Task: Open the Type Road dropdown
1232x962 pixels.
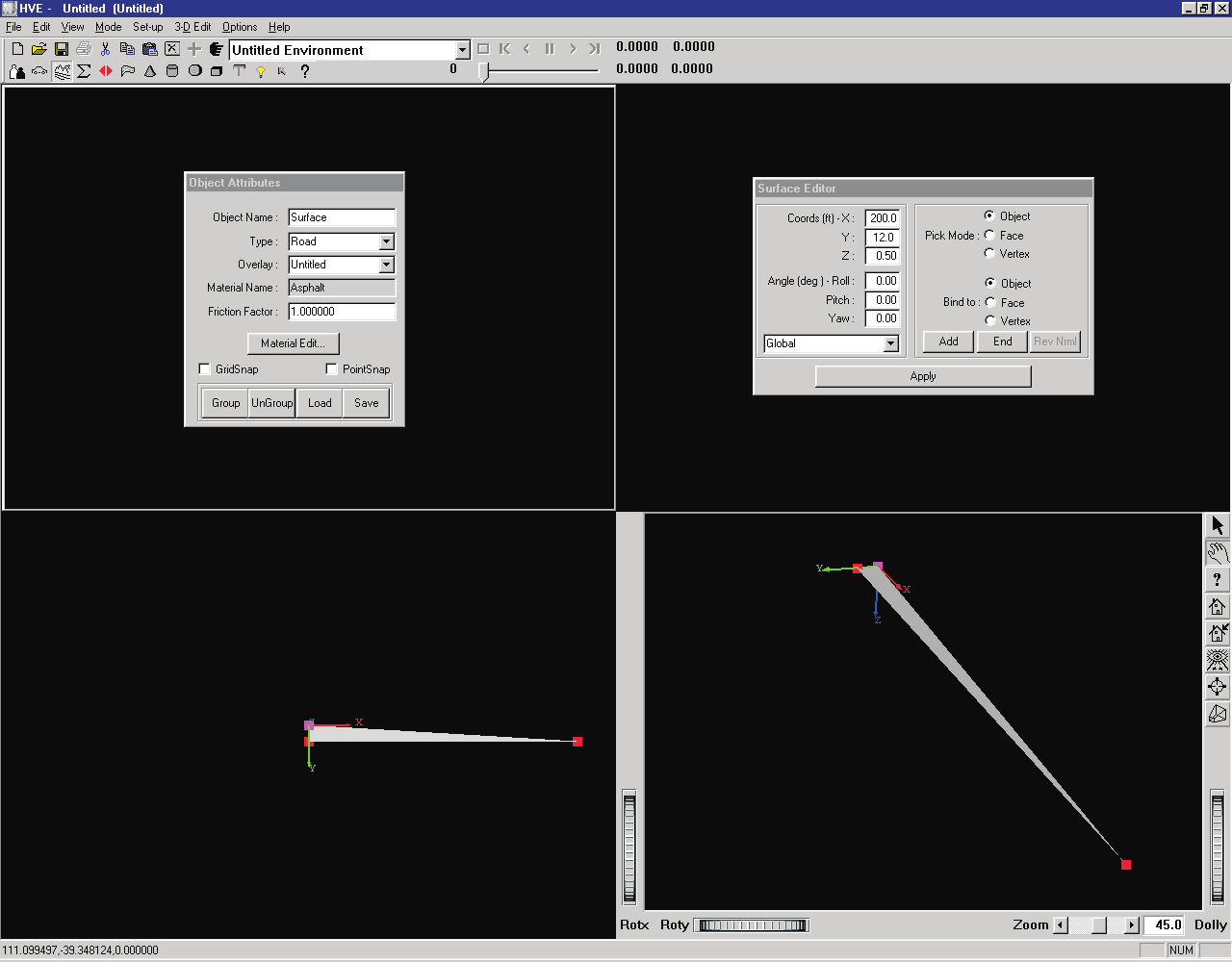Action: click(386, 241)
